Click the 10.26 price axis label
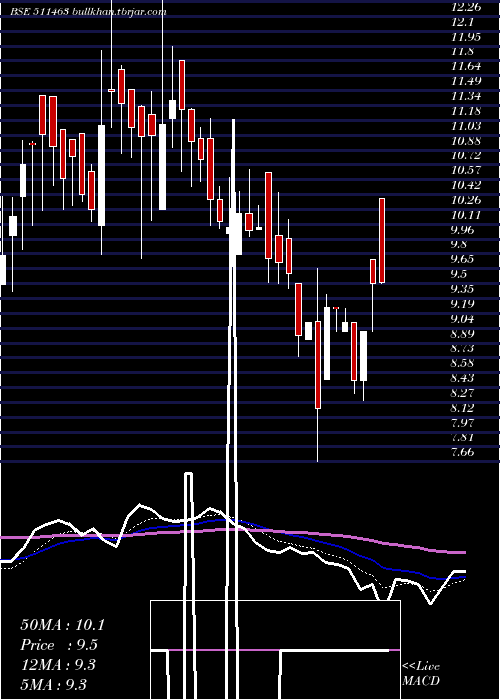The width and height of the screenshot is (500, 700). click(466, 200)
